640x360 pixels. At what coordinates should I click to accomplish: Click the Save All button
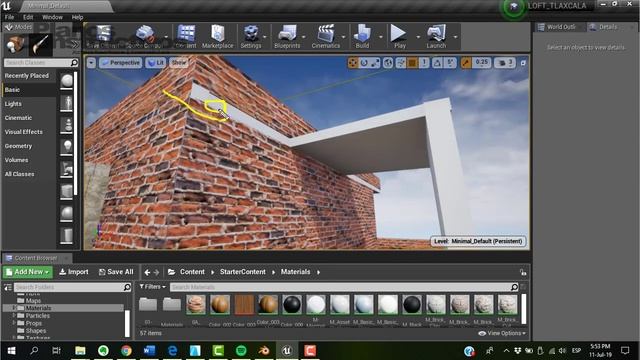116,272
